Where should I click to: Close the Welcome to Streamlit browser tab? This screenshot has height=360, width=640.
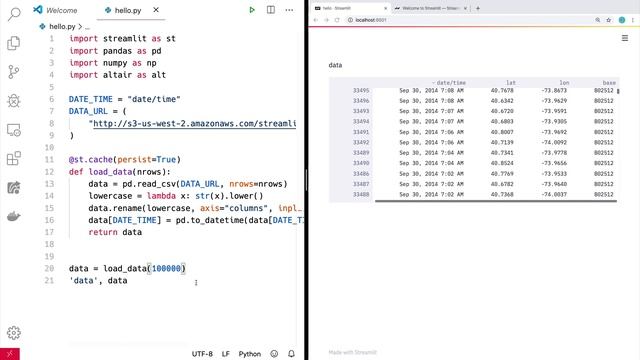pos(465,8)
